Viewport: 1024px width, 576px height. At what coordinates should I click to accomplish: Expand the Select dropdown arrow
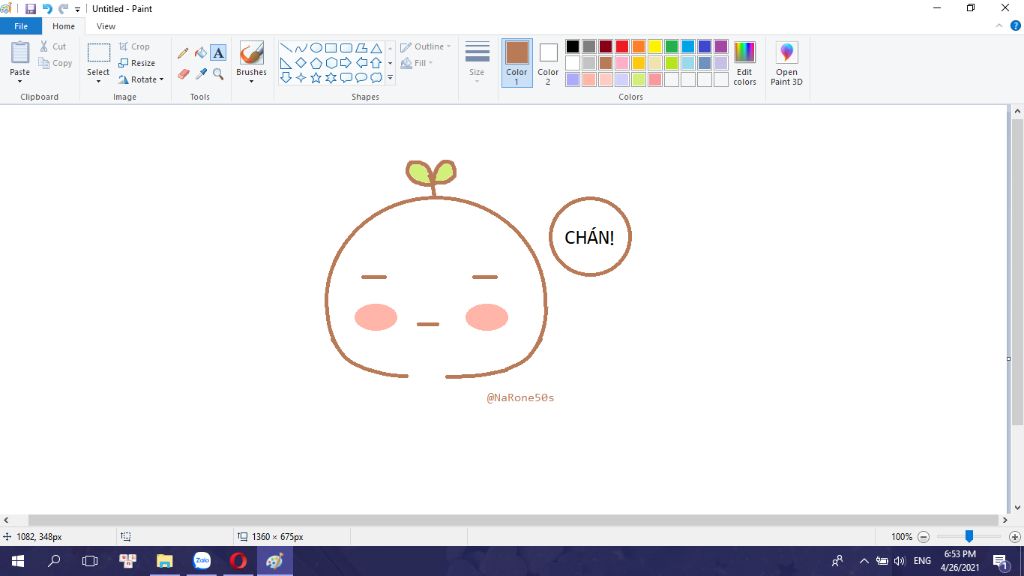coord(99,82)
